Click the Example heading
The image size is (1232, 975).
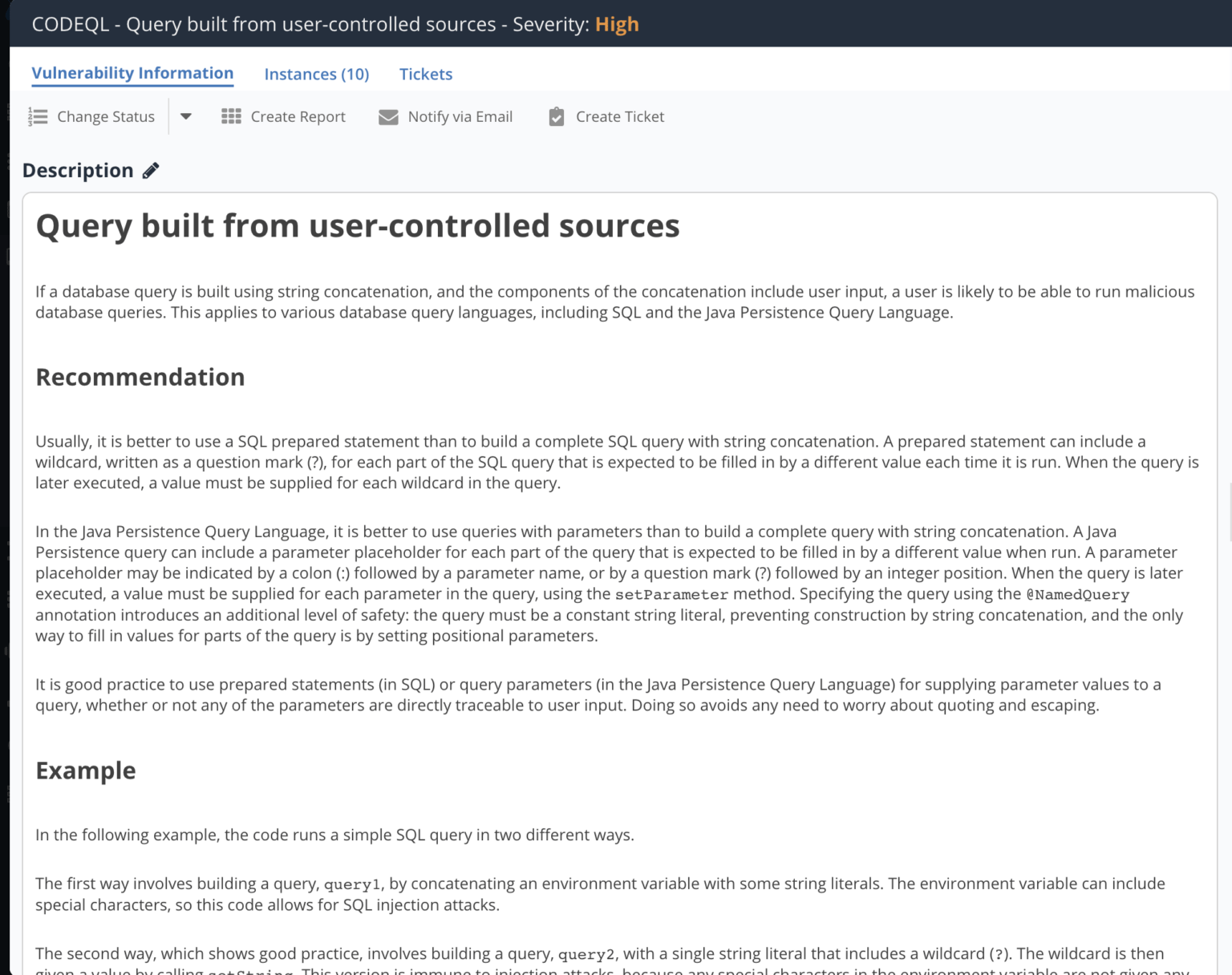click(85, 771)
